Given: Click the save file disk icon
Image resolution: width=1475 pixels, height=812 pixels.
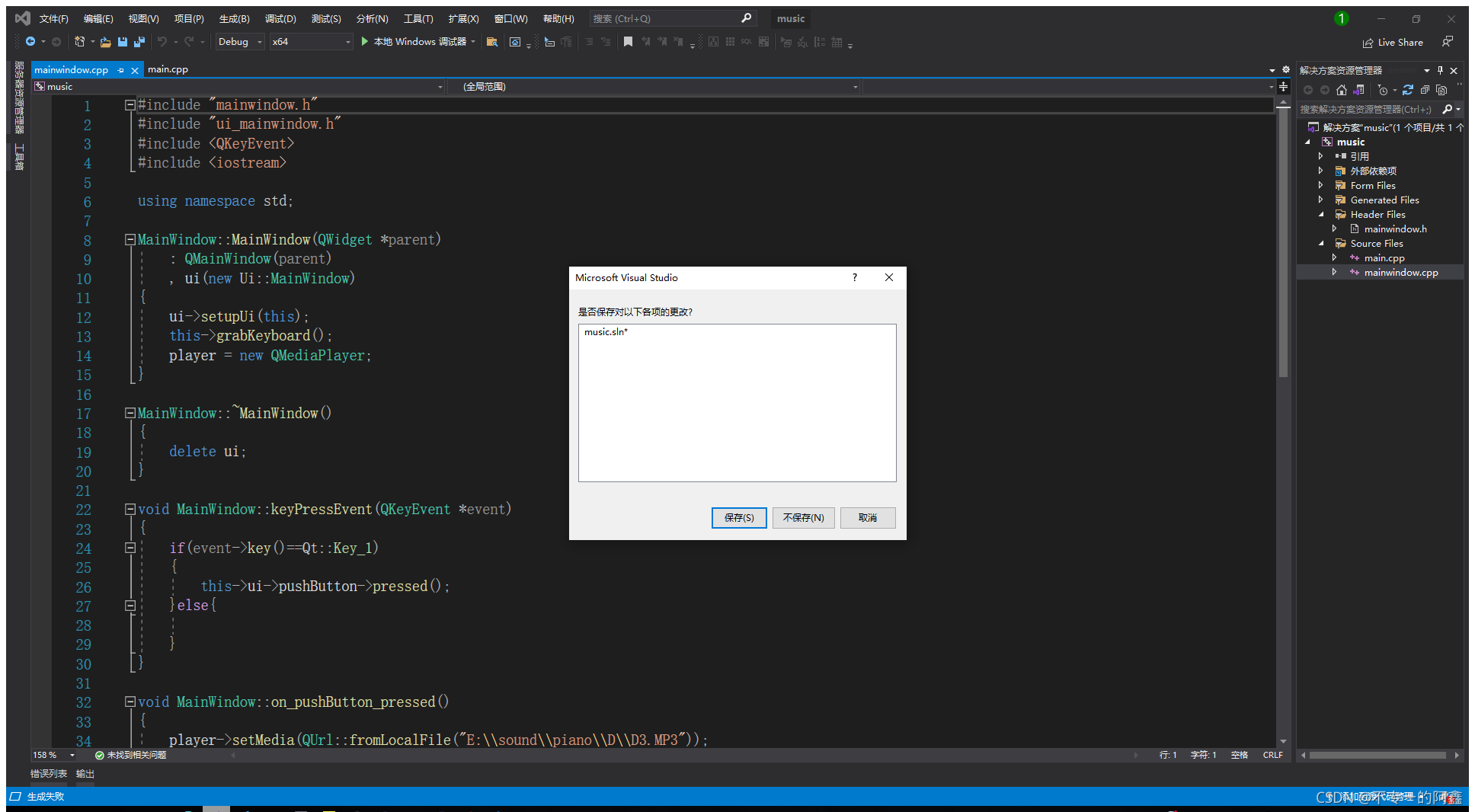Looking at the screenshot, I should [122, 42].
